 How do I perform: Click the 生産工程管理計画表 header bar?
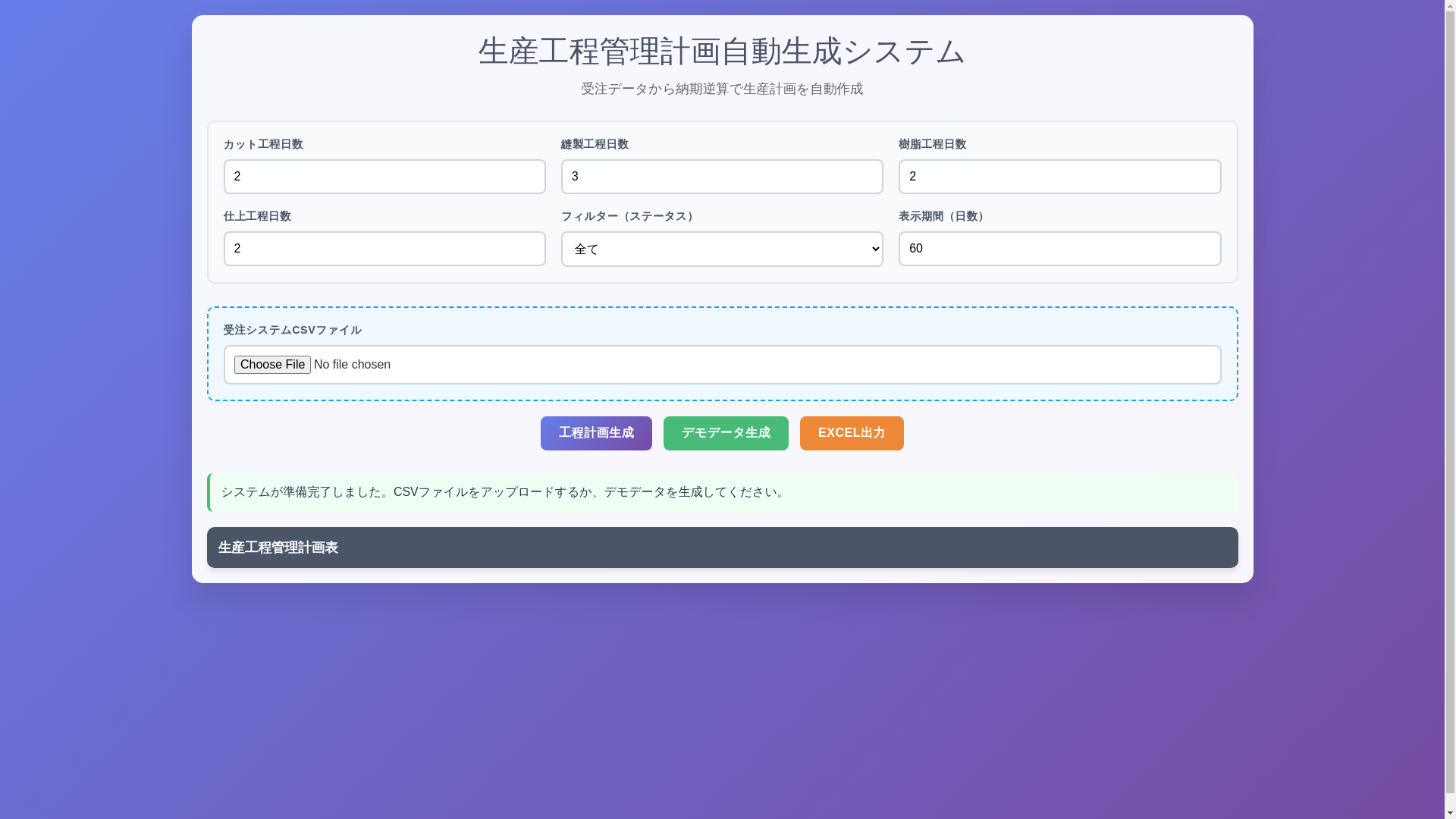(x=722, y=548)
